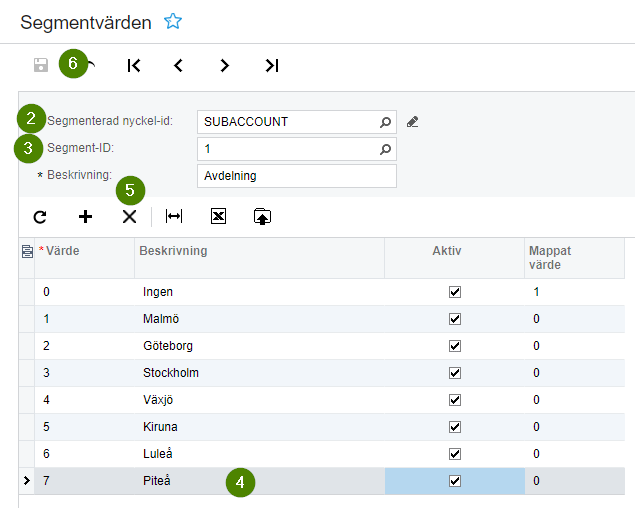Click the Beskrivning text field containing Avdelning

point(296,176)
